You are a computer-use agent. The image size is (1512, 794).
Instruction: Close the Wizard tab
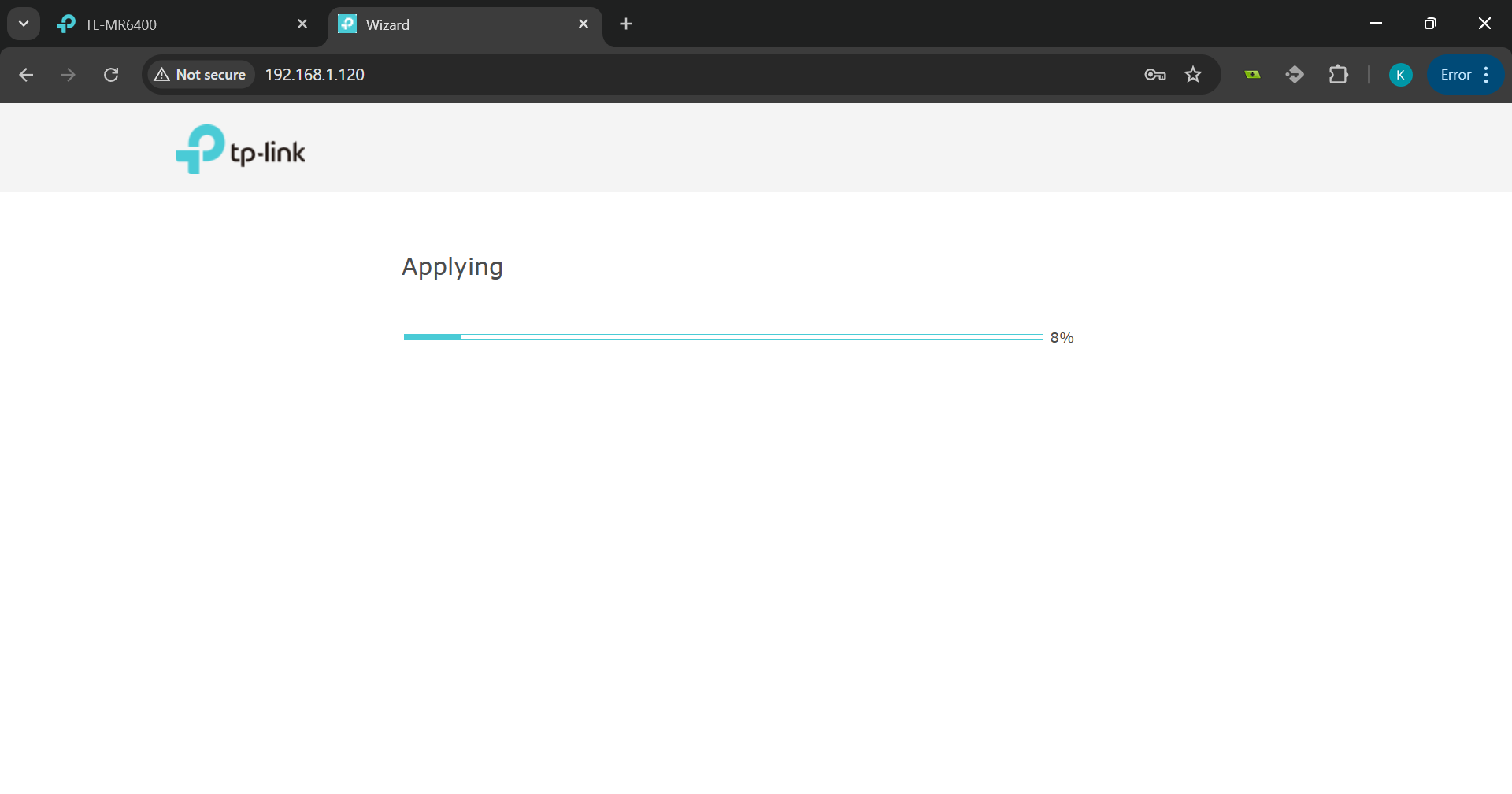point(584,24)
